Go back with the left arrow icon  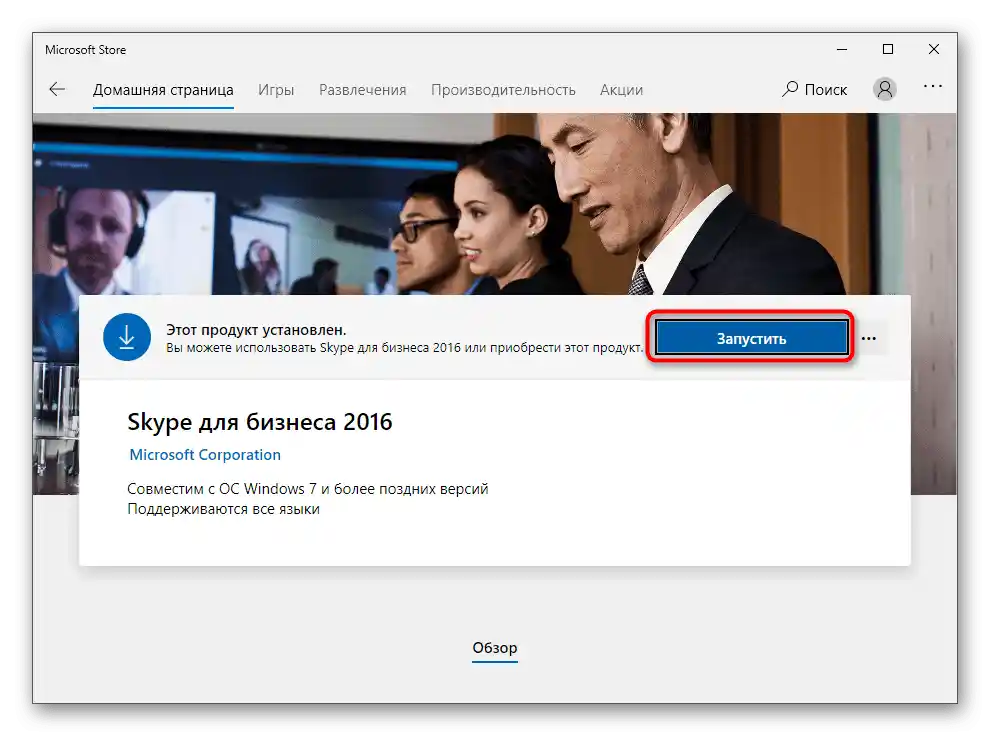coord(57,89)
